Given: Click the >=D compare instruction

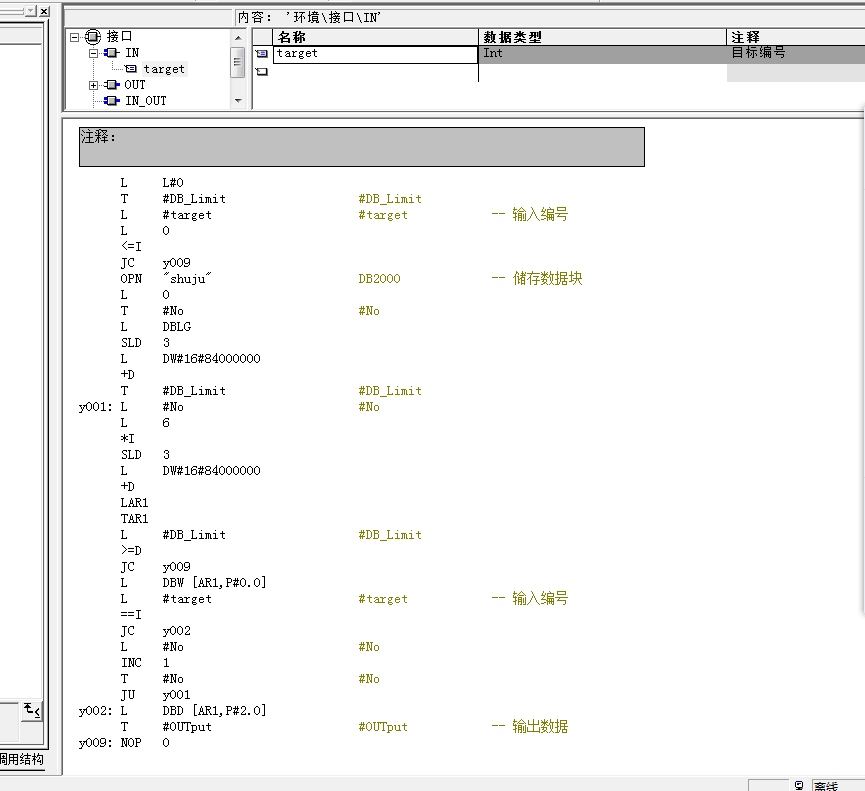Looking at the screenshot, I should (x=131, y=551).
